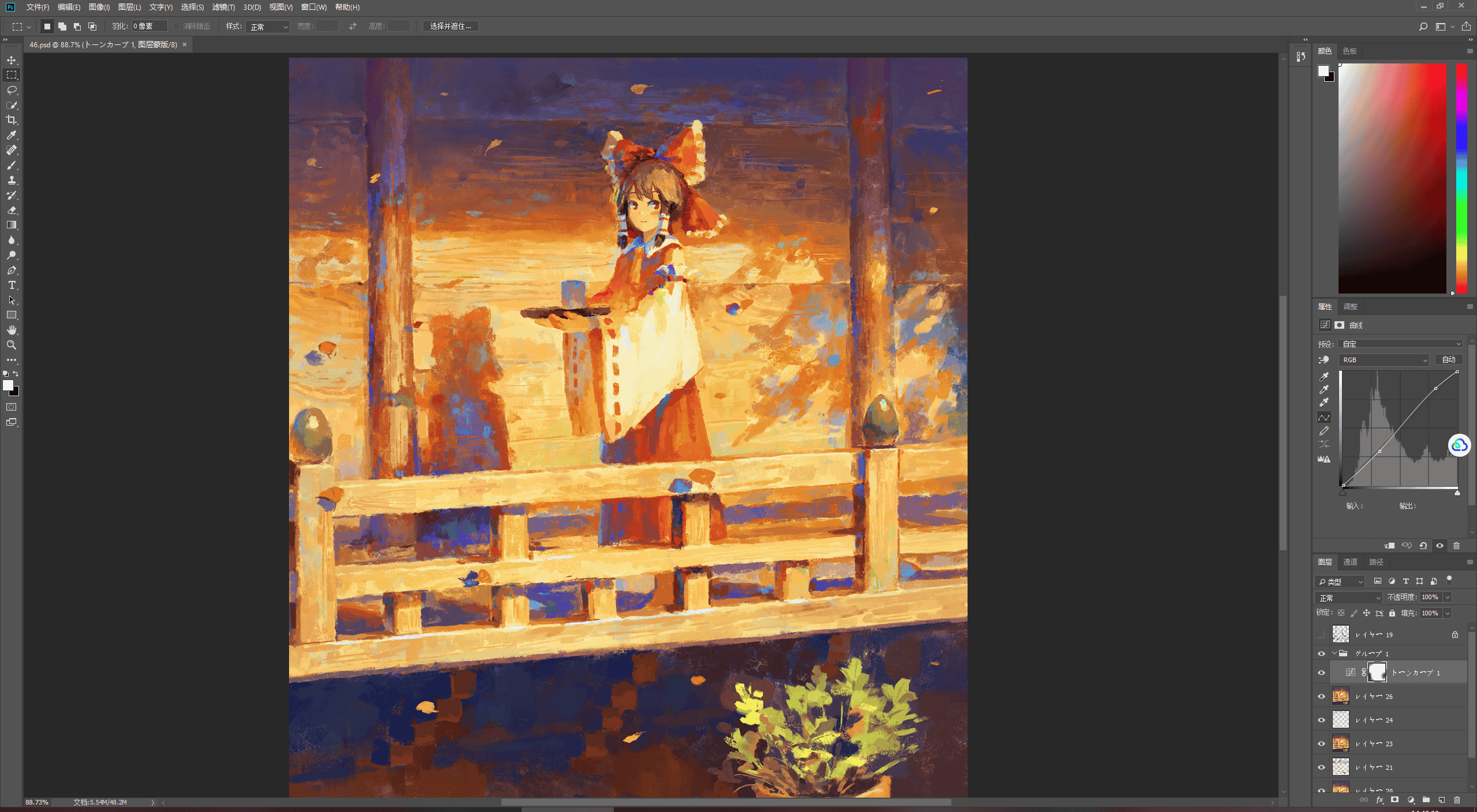Image resolution: width=1477 pixels, height=812 pixels.
Task: Select the Pen tool
Action: 12,270
